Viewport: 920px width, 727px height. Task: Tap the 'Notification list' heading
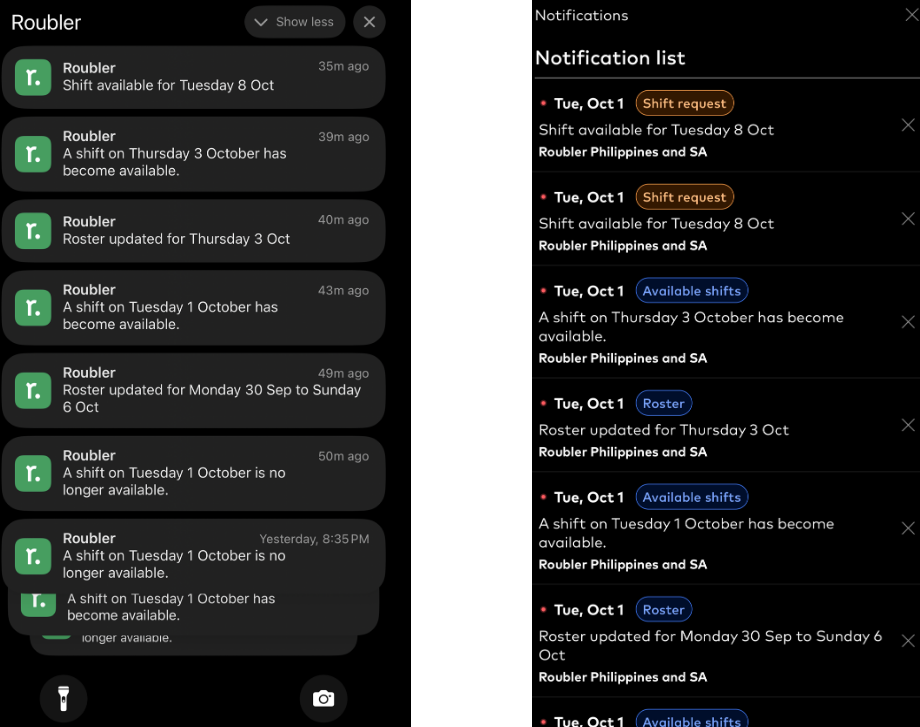click(x=610, y=58)
